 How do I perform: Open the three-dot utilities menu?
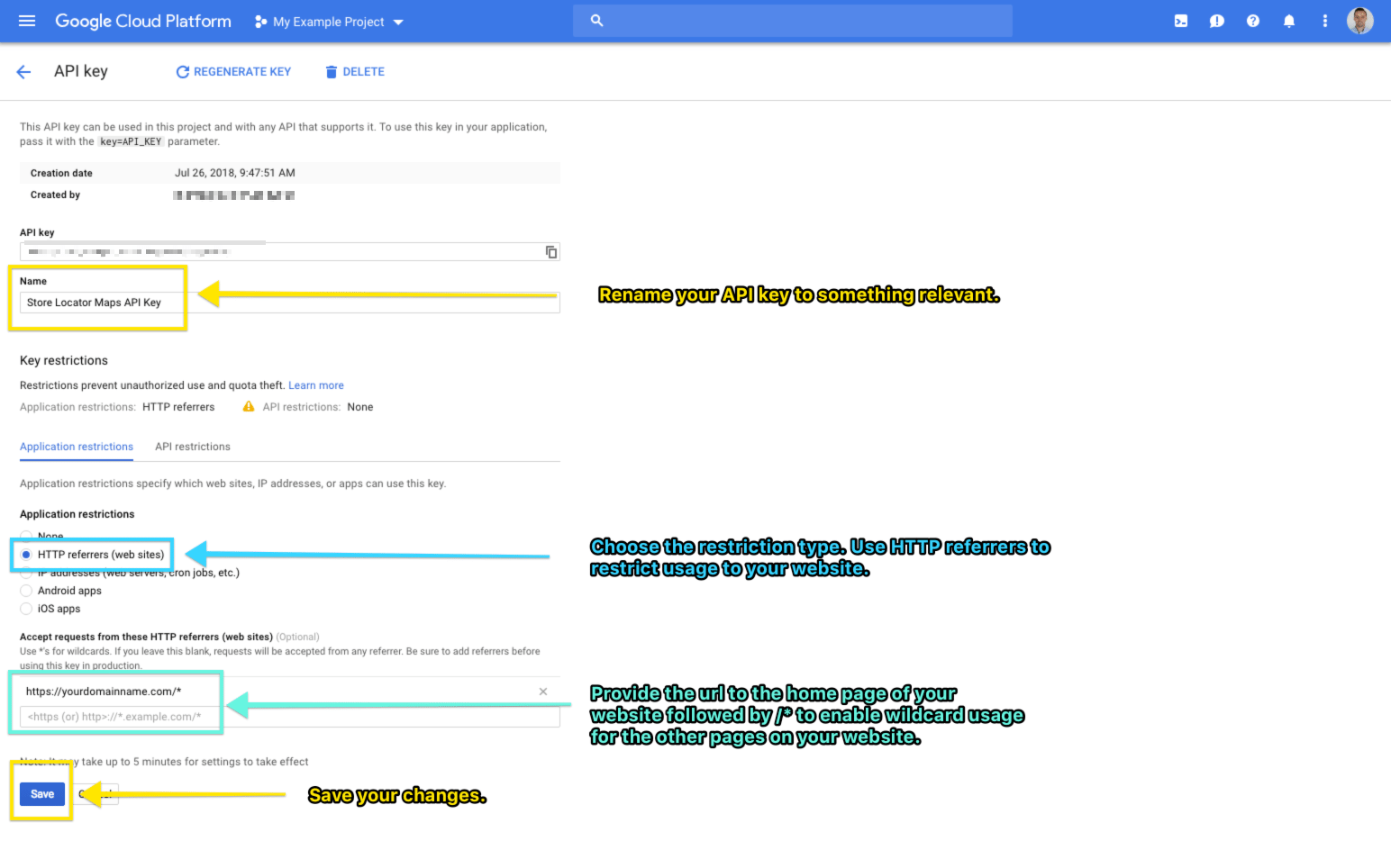pos(1324,20)
